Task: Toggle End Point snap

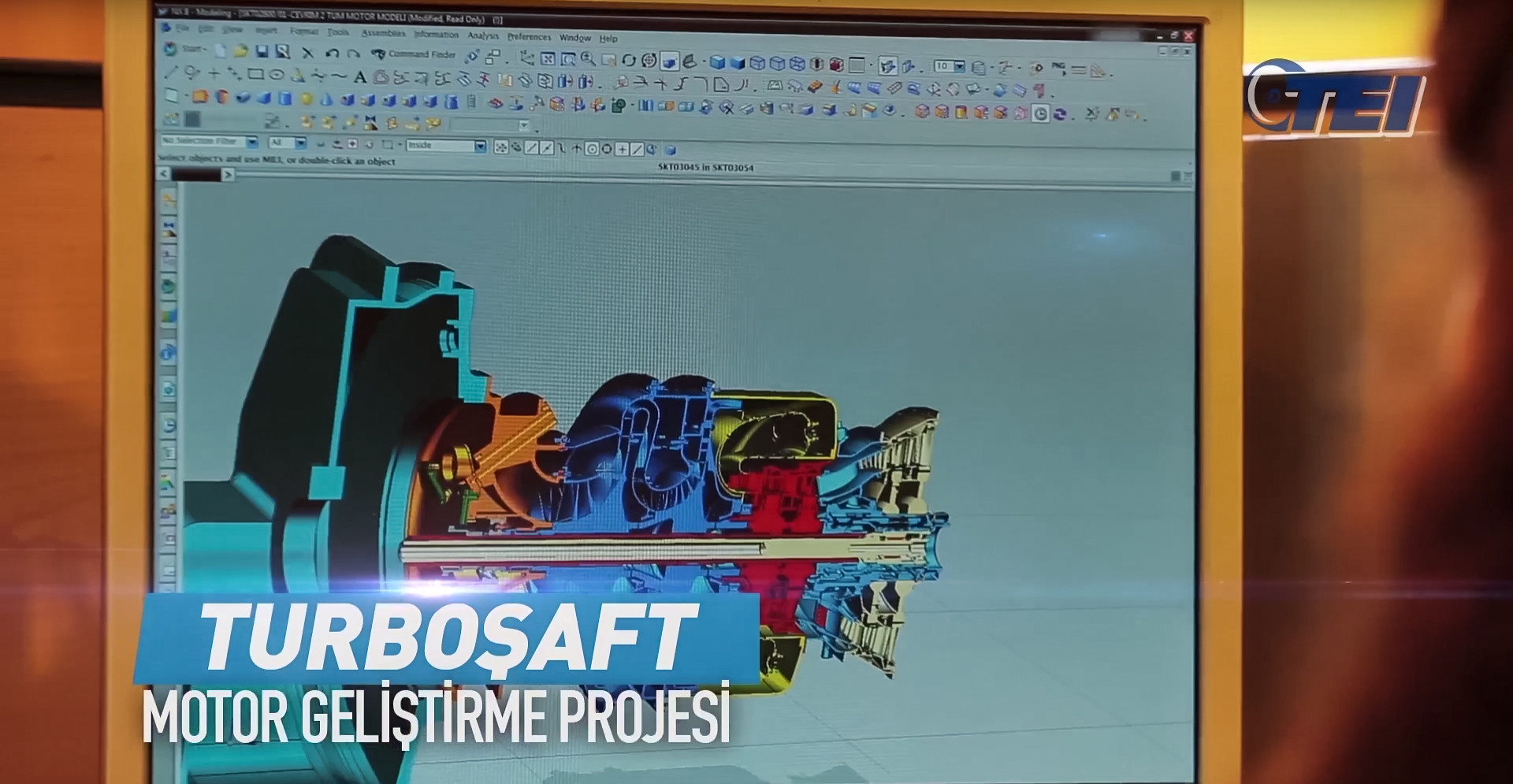Action: [531, 148]
